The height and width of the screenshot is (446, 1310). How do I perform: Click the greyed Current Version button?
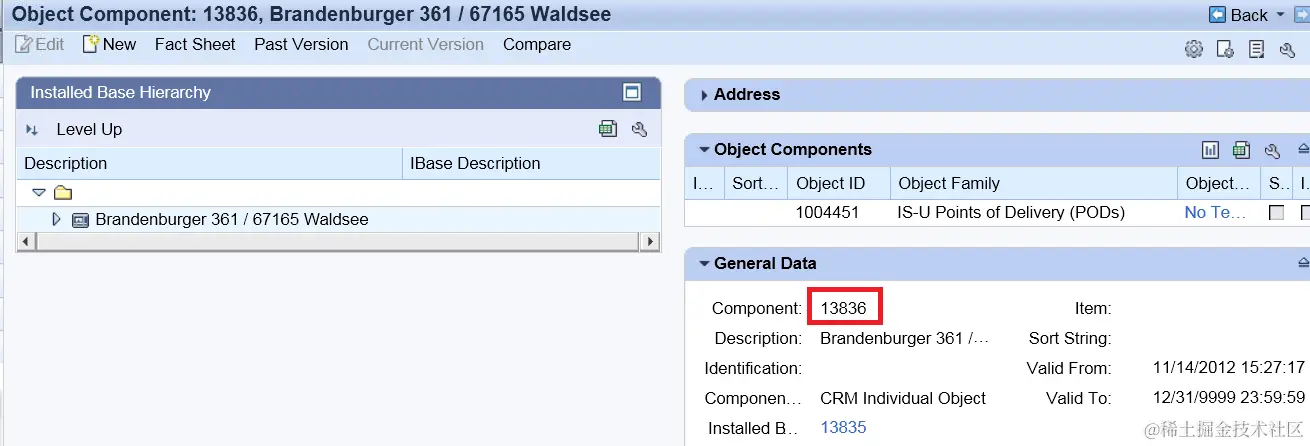426,44
